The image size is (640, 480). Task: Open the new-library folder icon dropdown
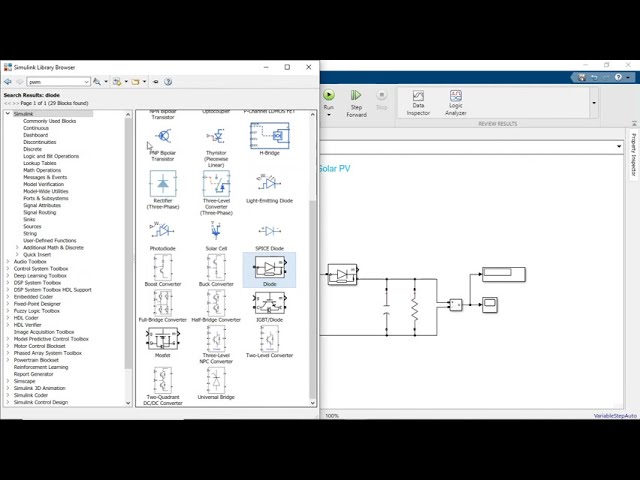coord(144,82)
